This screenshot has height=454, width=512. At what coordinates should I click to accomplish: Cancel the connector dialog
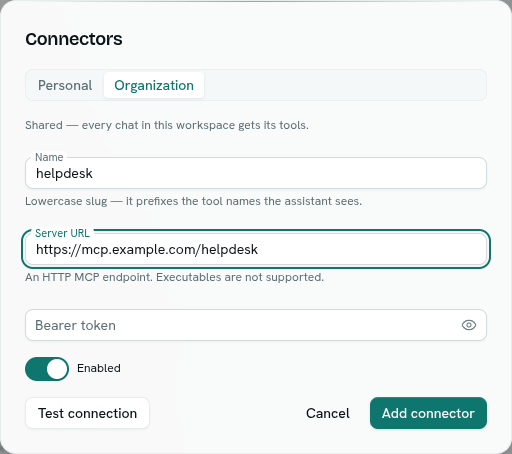(328, 413)
